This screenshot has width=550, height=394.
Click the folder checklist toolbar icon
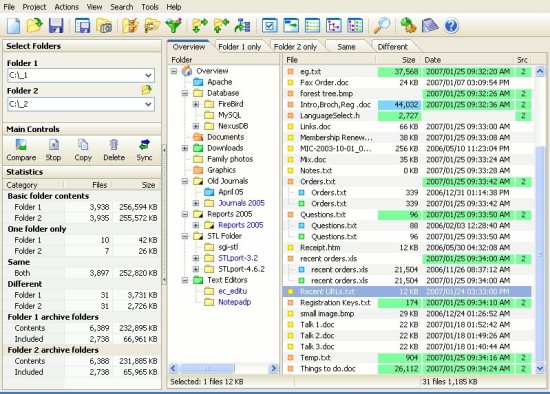pyautogui.click(x=130, y=26)
